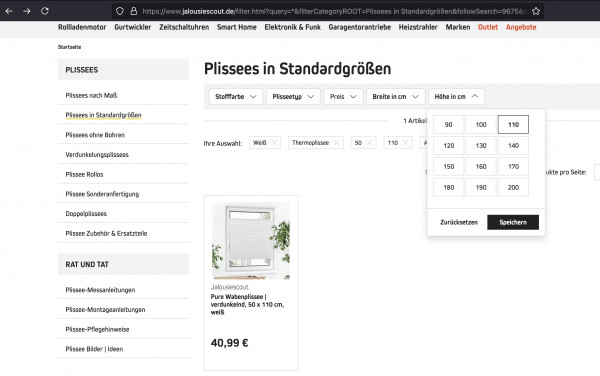Open the Rollladenmotor menu item
Image resolution: width=600 pixels, height=376 pixels.
click(x=82, y=27)
